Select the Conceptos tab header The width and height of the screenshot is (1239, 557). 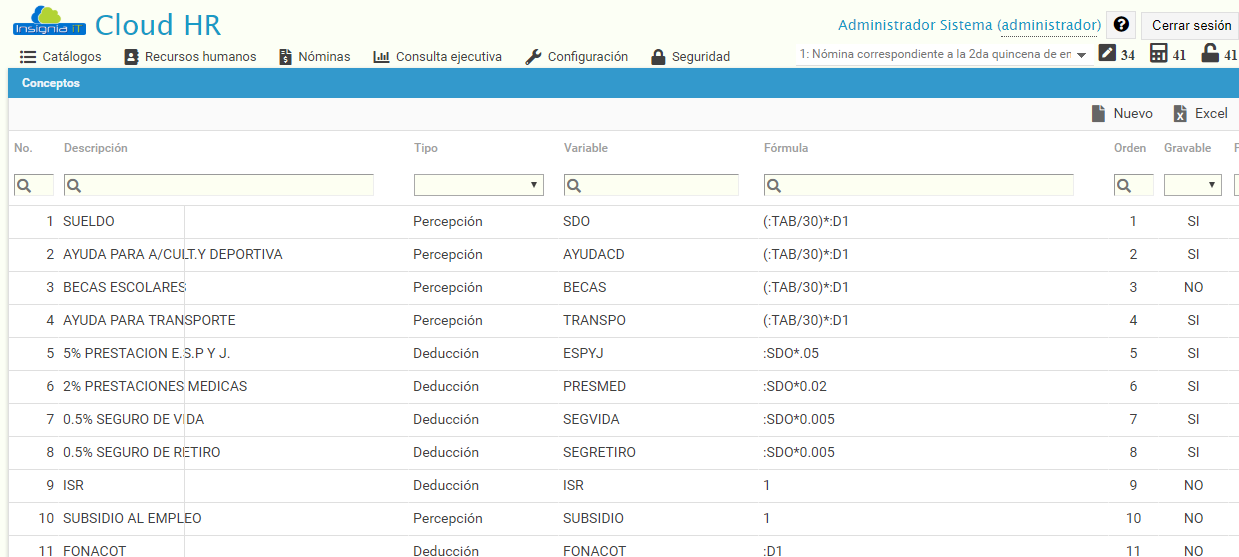point(51,83)
